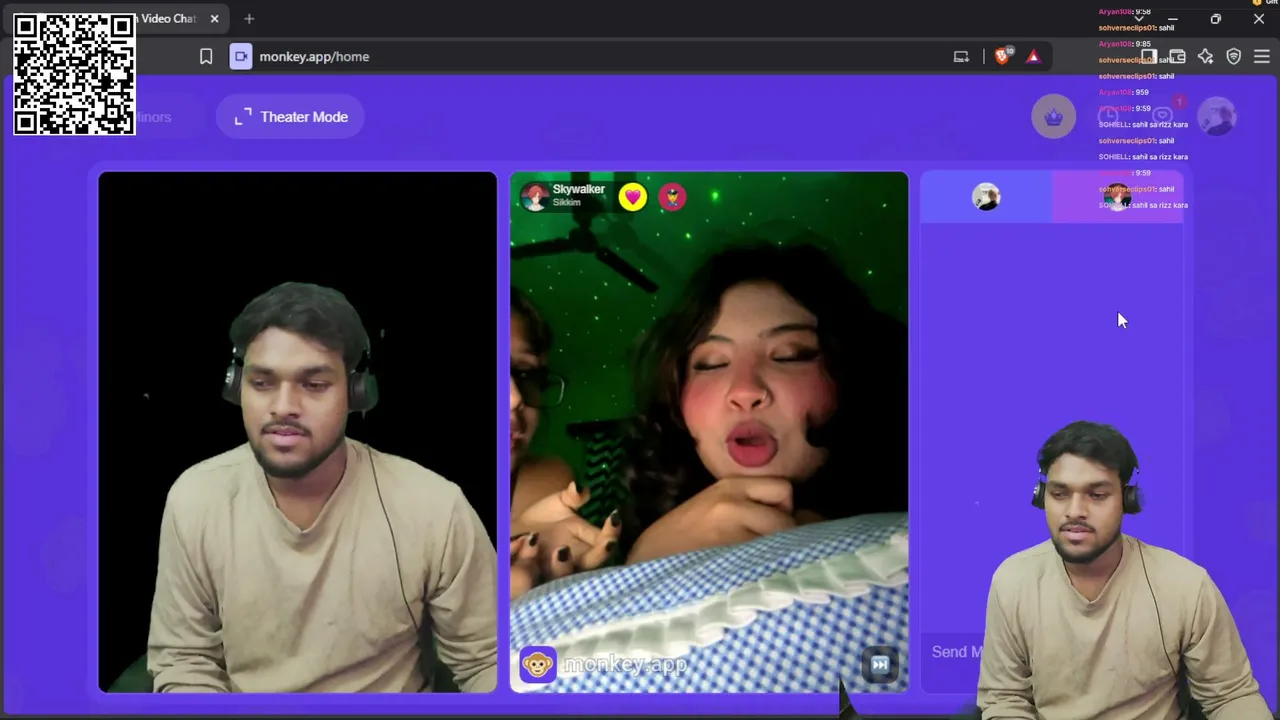Close the Video Chat browser tab
This screenshot has width=1280, height=720.
point(214,19)
